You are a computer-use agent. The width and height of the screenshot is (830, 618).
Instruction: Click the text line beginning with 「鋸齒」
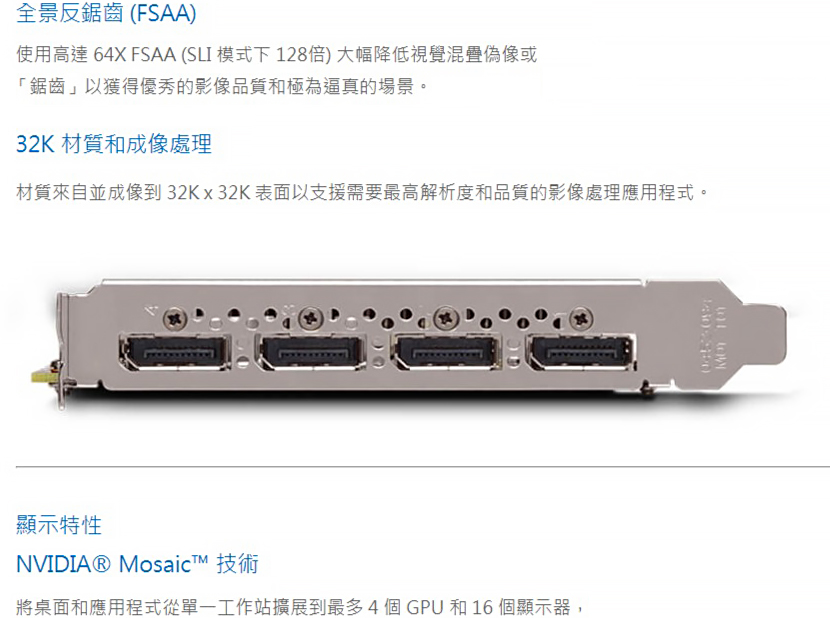(x=222, y=86)
